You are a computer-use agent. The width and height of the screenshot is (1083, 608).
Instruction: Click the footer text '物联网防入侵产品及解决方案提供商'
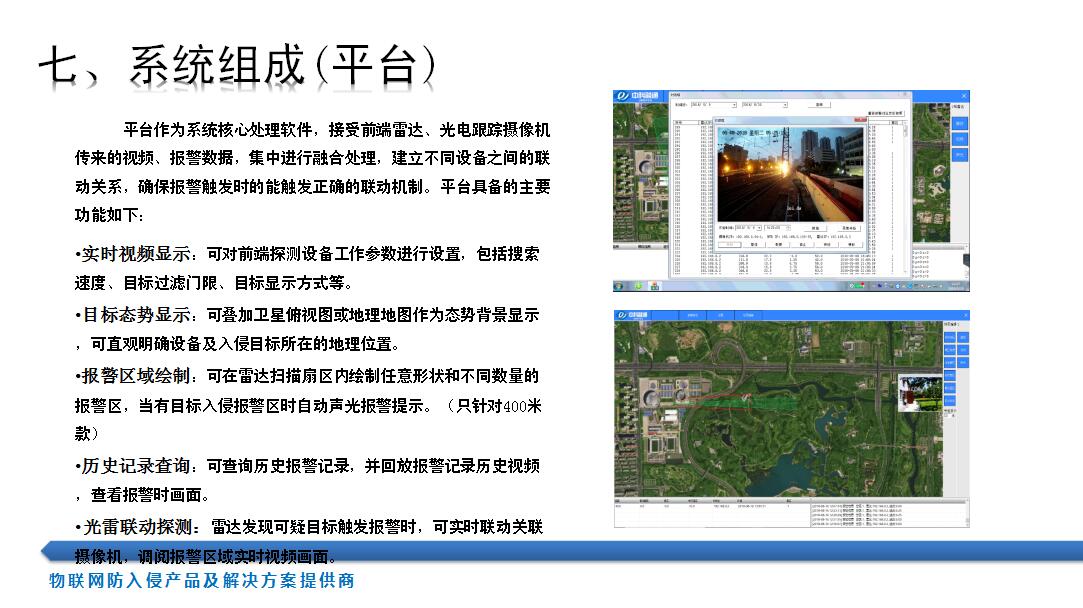click(202, 580)
